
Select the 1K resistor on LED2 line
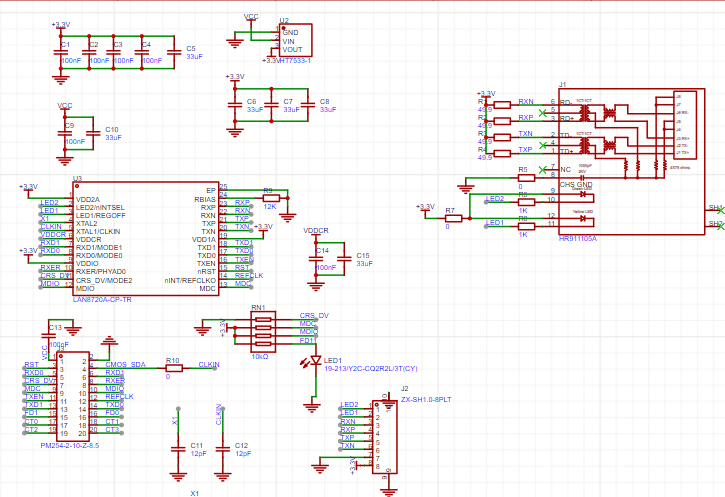(526, 202)
